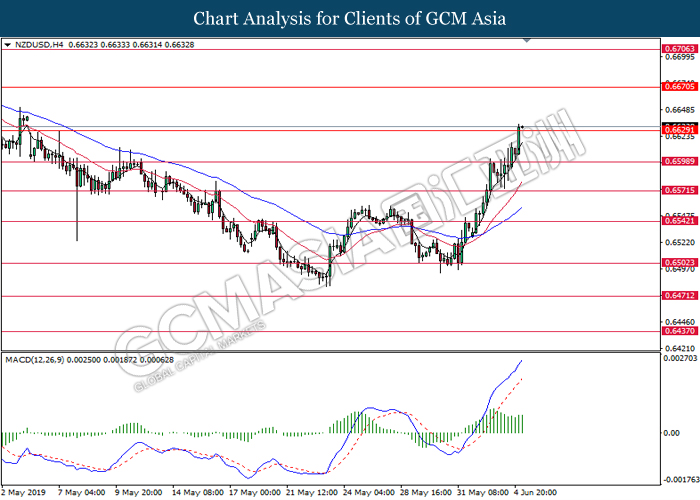Click the 0.002703 MACD scale value

(679, 358)
